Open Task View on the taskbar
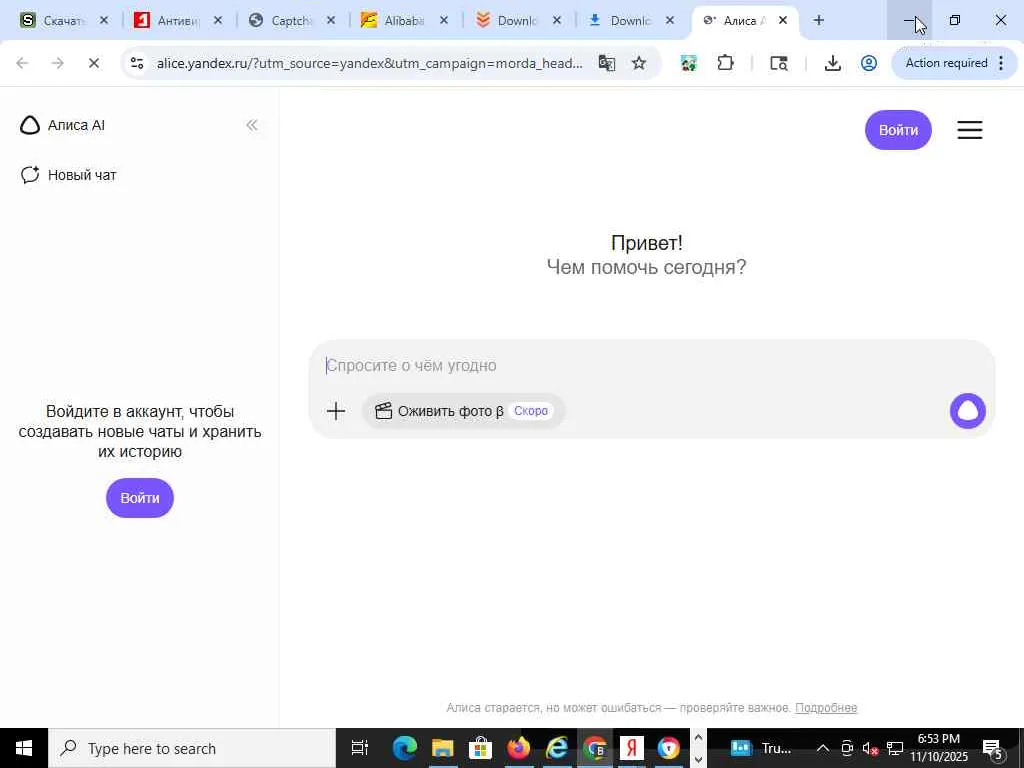1024x768 pixels. click(360, 748)
